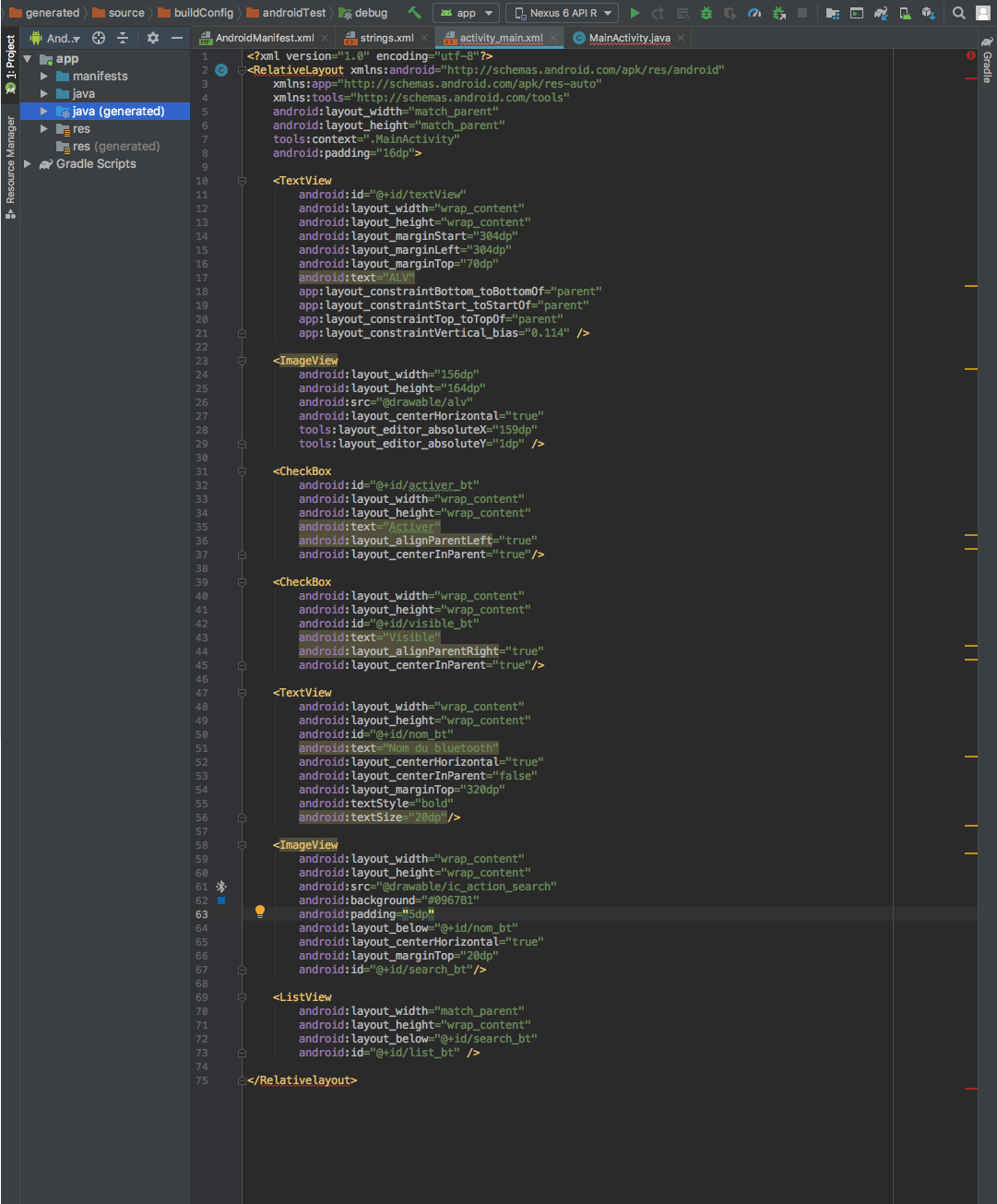Open the Gradle tool window strip
This screenshot has height=1204, width=997.
pos(987,60)
